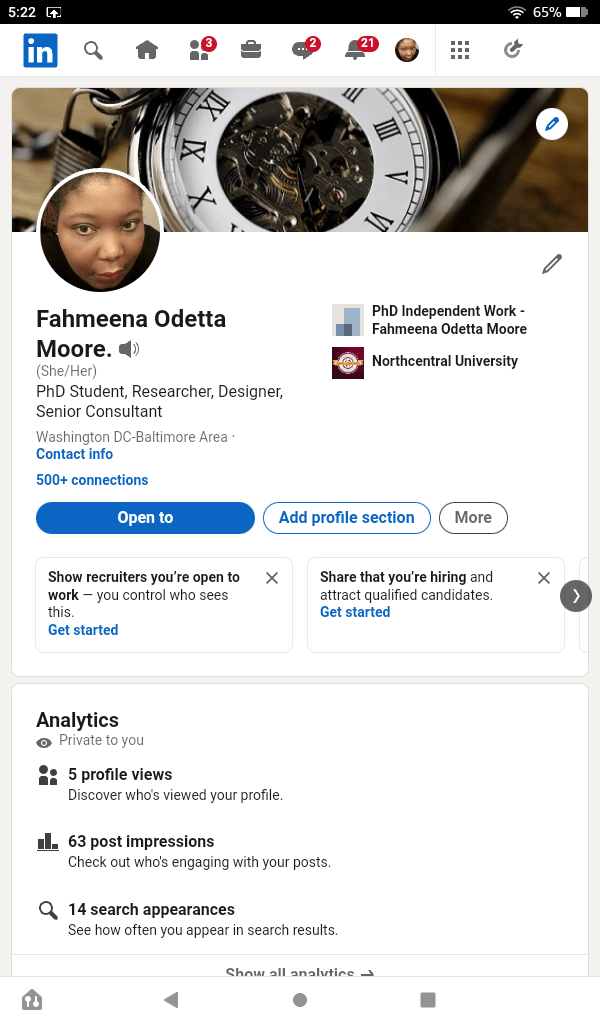Play name pronunciation speaker icon
Screen dimensions: 600x1024
(x=129, y=349)
